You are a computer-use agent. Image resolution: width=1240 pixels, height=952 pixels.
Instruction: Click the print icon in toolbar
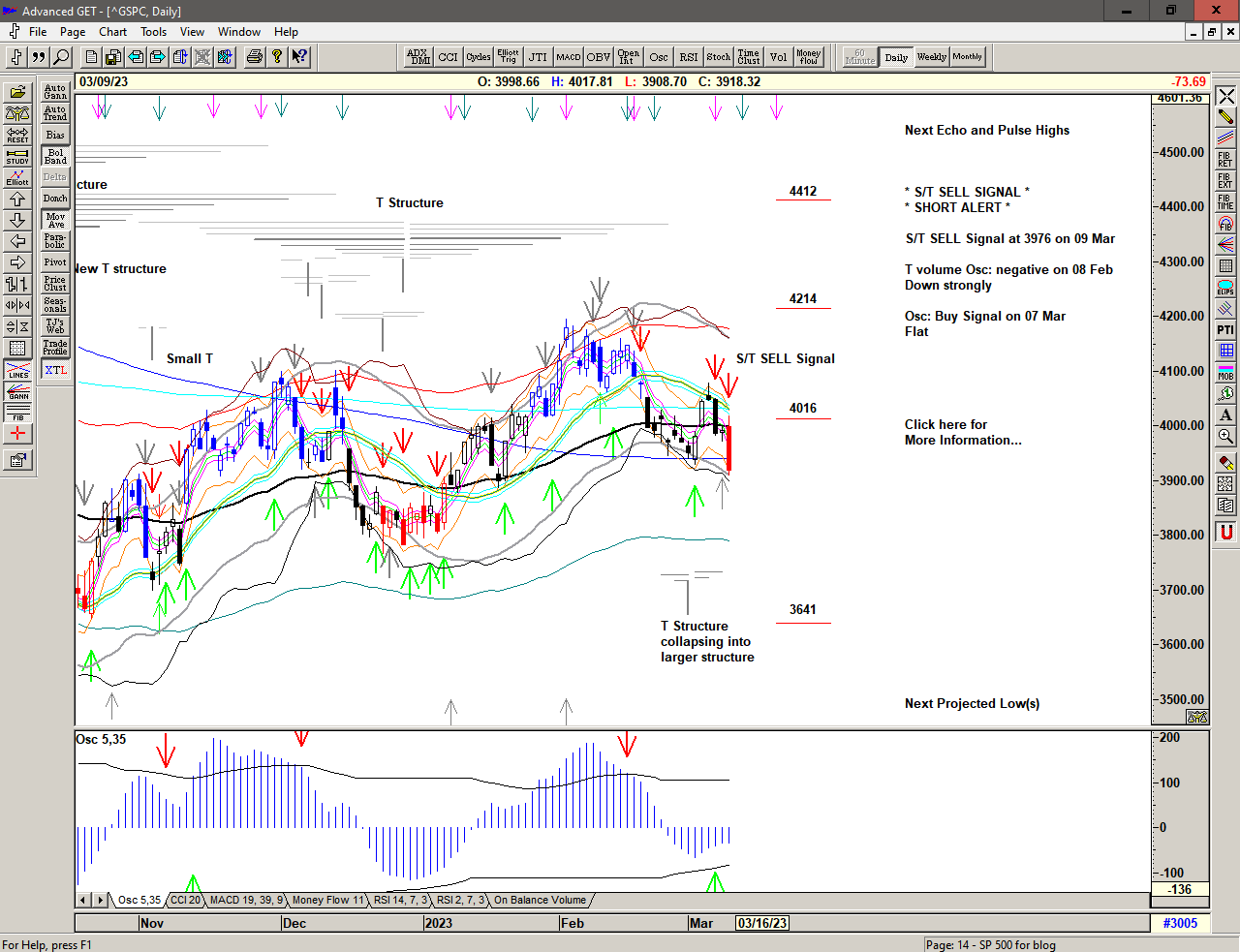tap(254, 57)
